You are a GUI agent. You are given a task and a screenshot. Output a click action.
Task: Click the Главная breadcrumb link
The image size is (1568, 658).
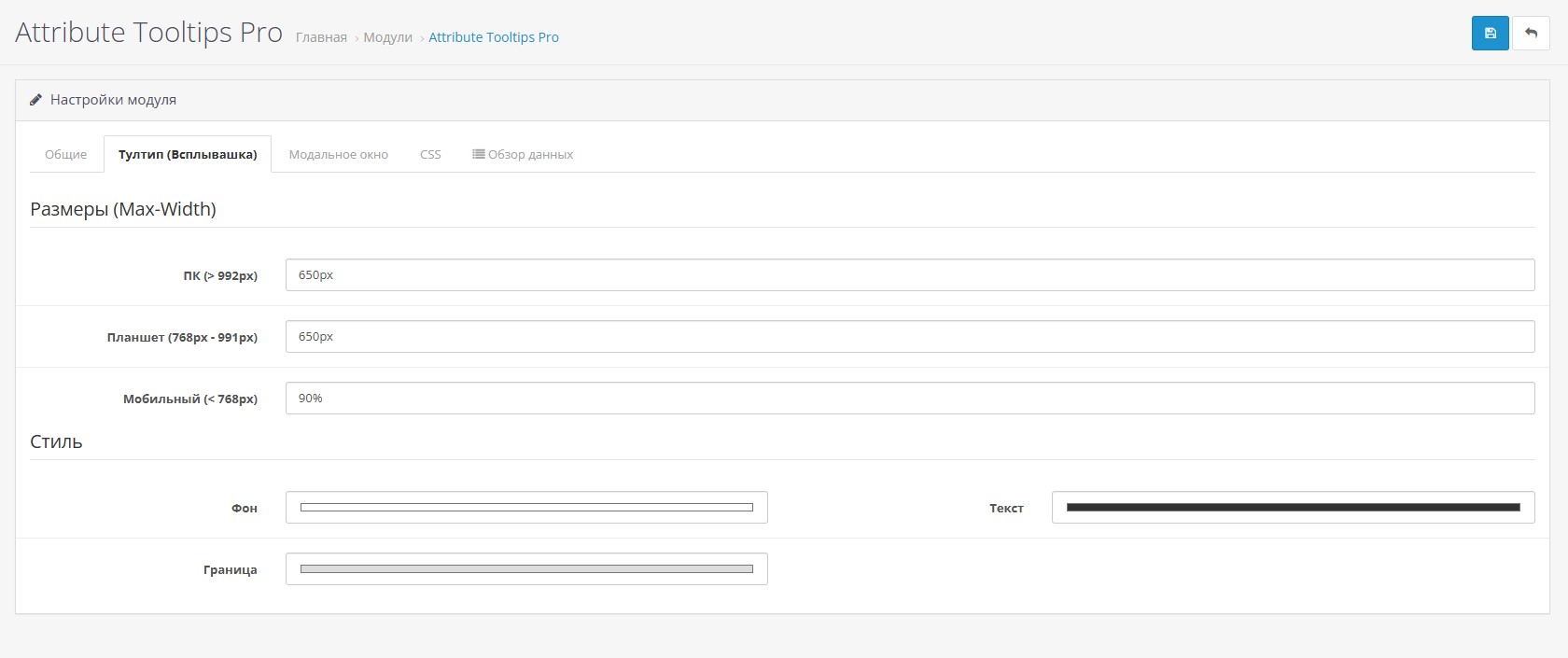click(x=321, y=37)
